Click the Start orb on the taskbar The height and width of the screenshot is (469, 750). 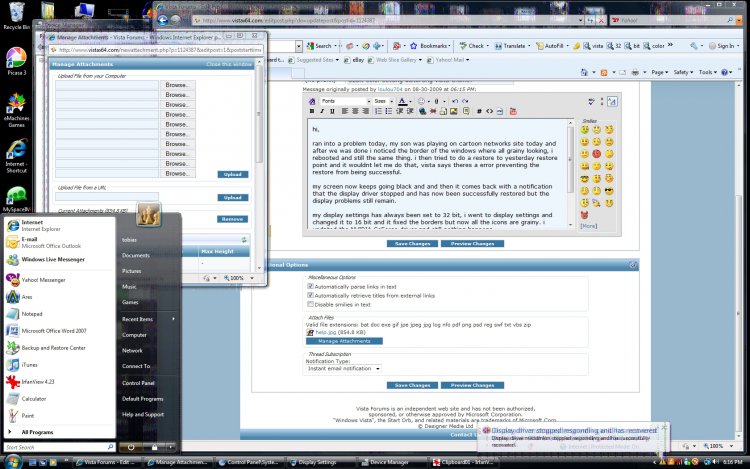[13, 462]
